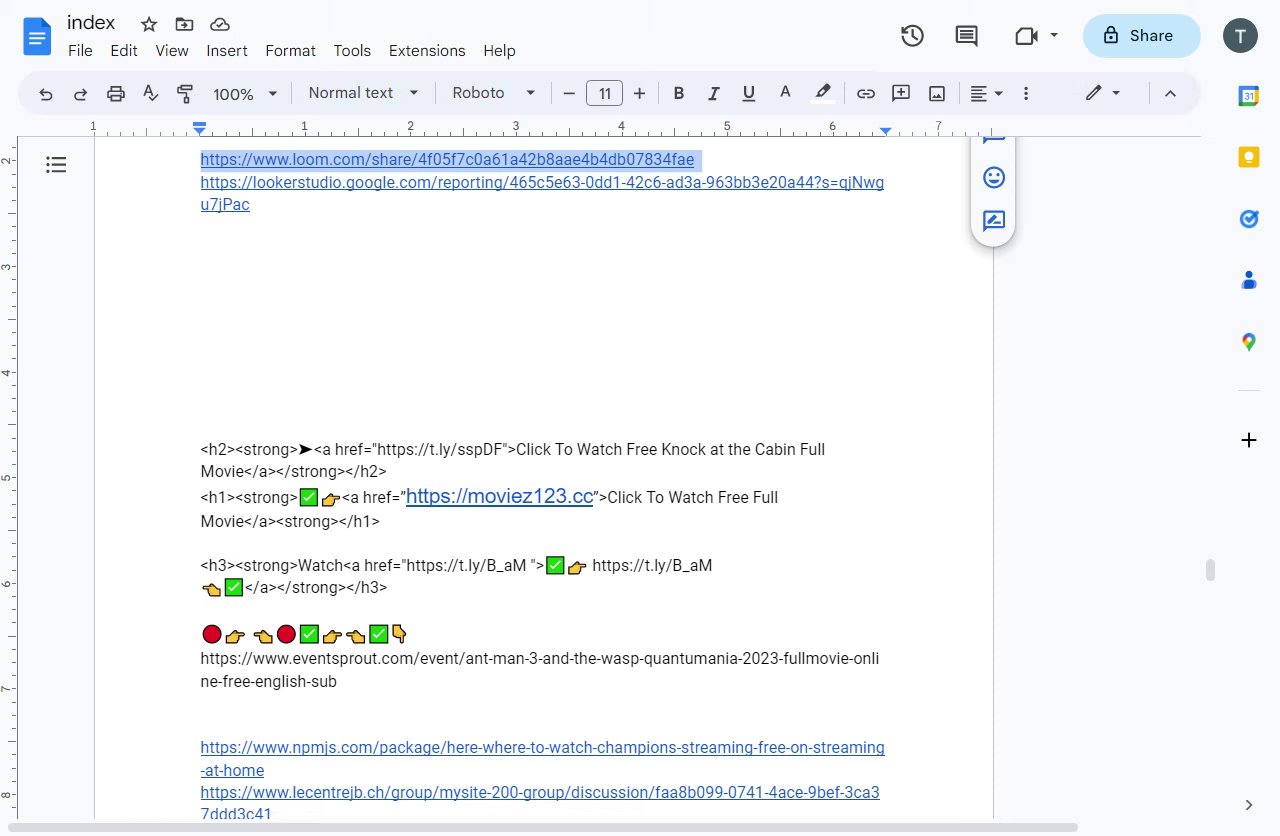Open the highlight color picker

[822, 93]
